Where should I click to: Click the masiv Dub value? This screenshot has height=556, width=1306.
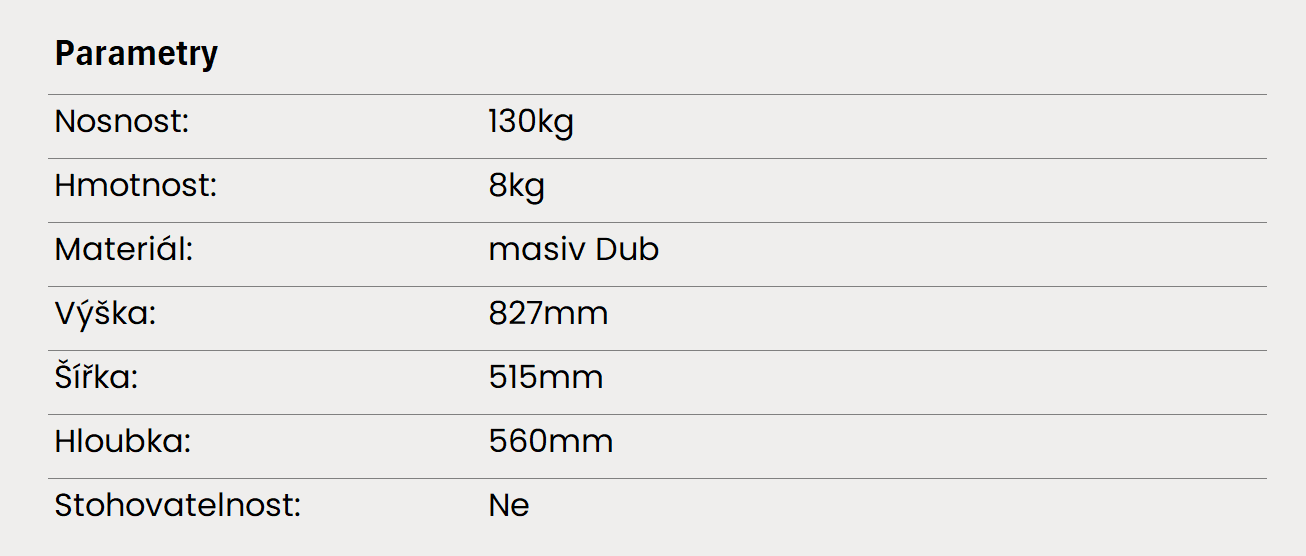click(574, 250)
